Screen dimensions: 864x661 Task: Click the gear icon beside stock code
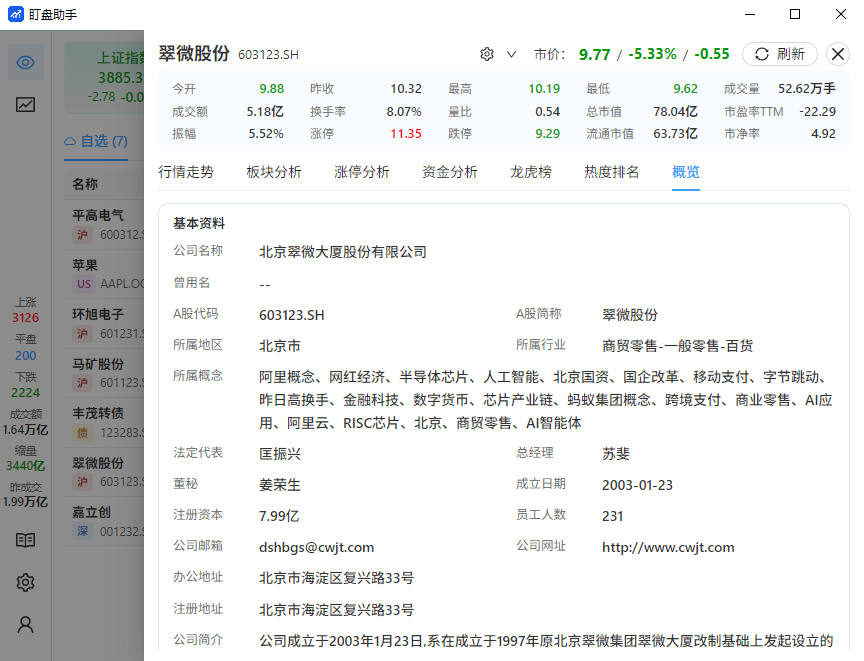click(x=487, y=54)
